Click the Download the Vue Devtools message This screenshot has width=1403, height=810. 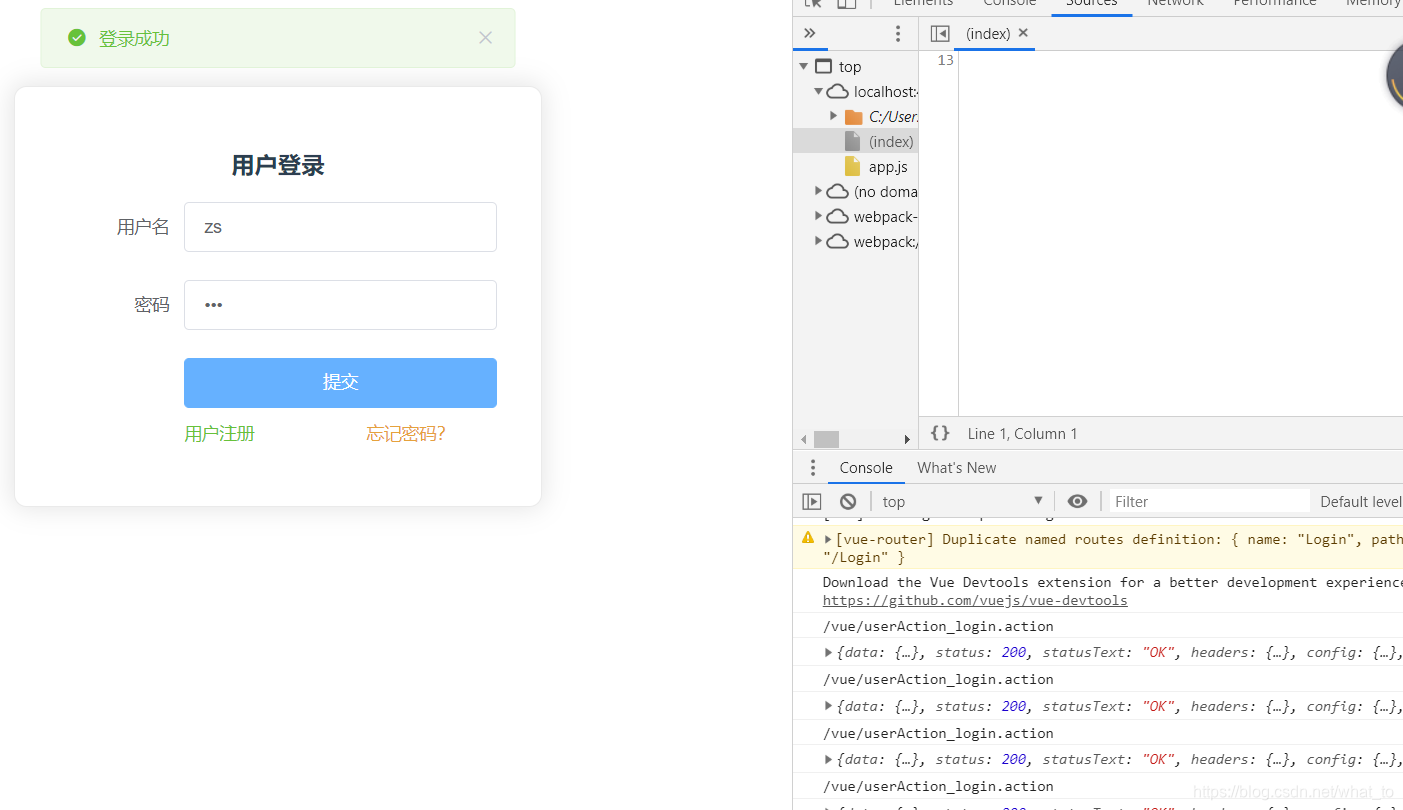tap(1112, 582)
